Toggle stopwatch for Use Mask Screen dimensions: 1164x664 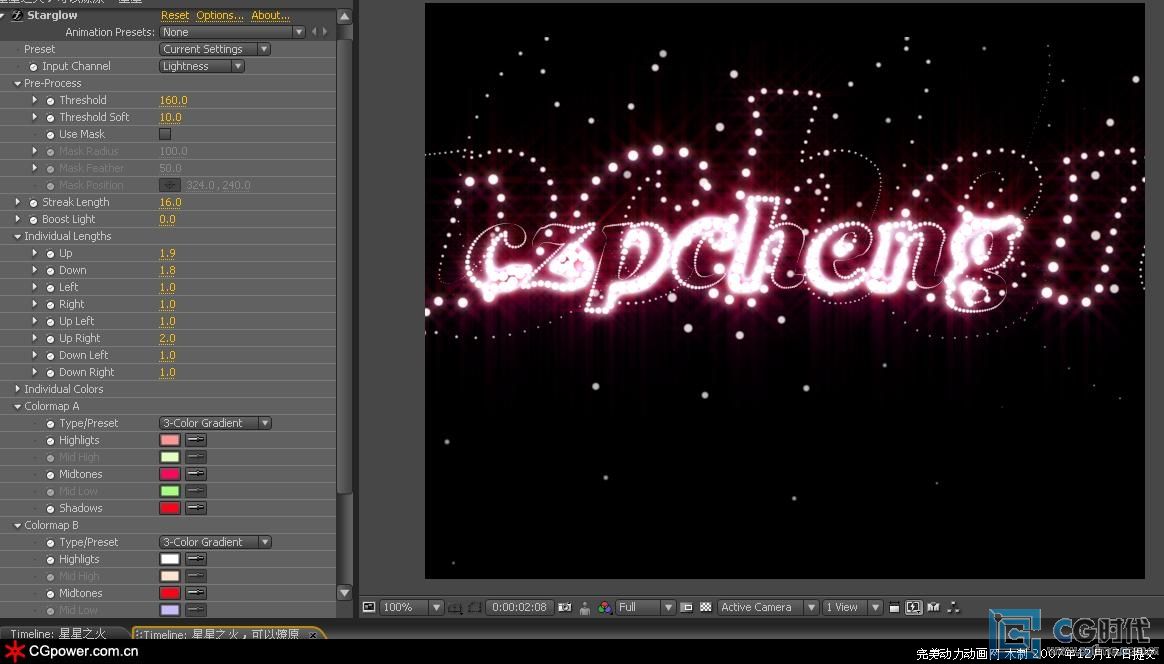click(50, 134)
